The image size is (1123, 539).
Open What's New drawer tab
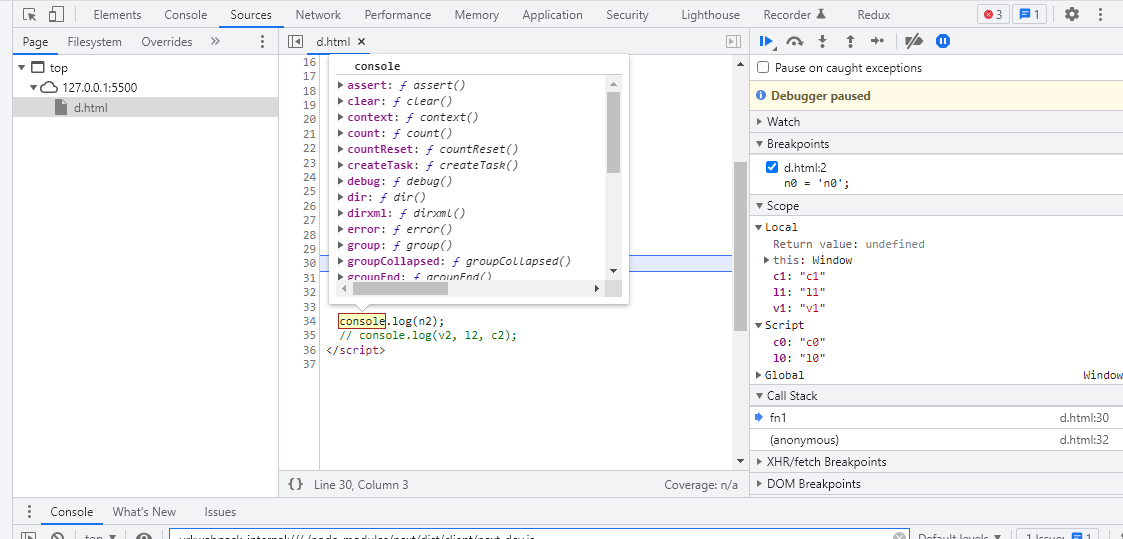144,512
